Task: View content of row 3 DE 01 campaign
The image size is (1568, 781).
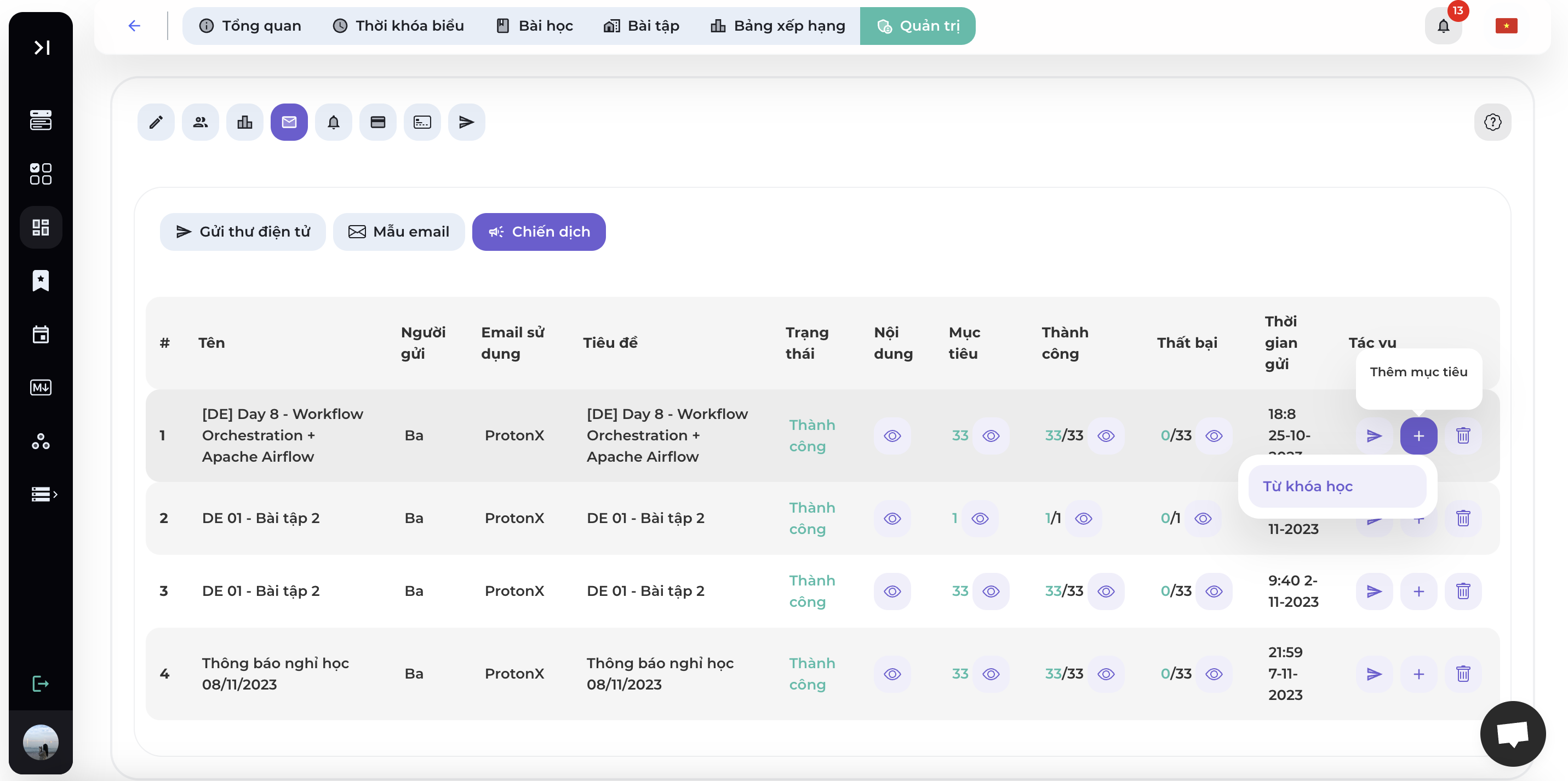Action: [x=892, y=592]
